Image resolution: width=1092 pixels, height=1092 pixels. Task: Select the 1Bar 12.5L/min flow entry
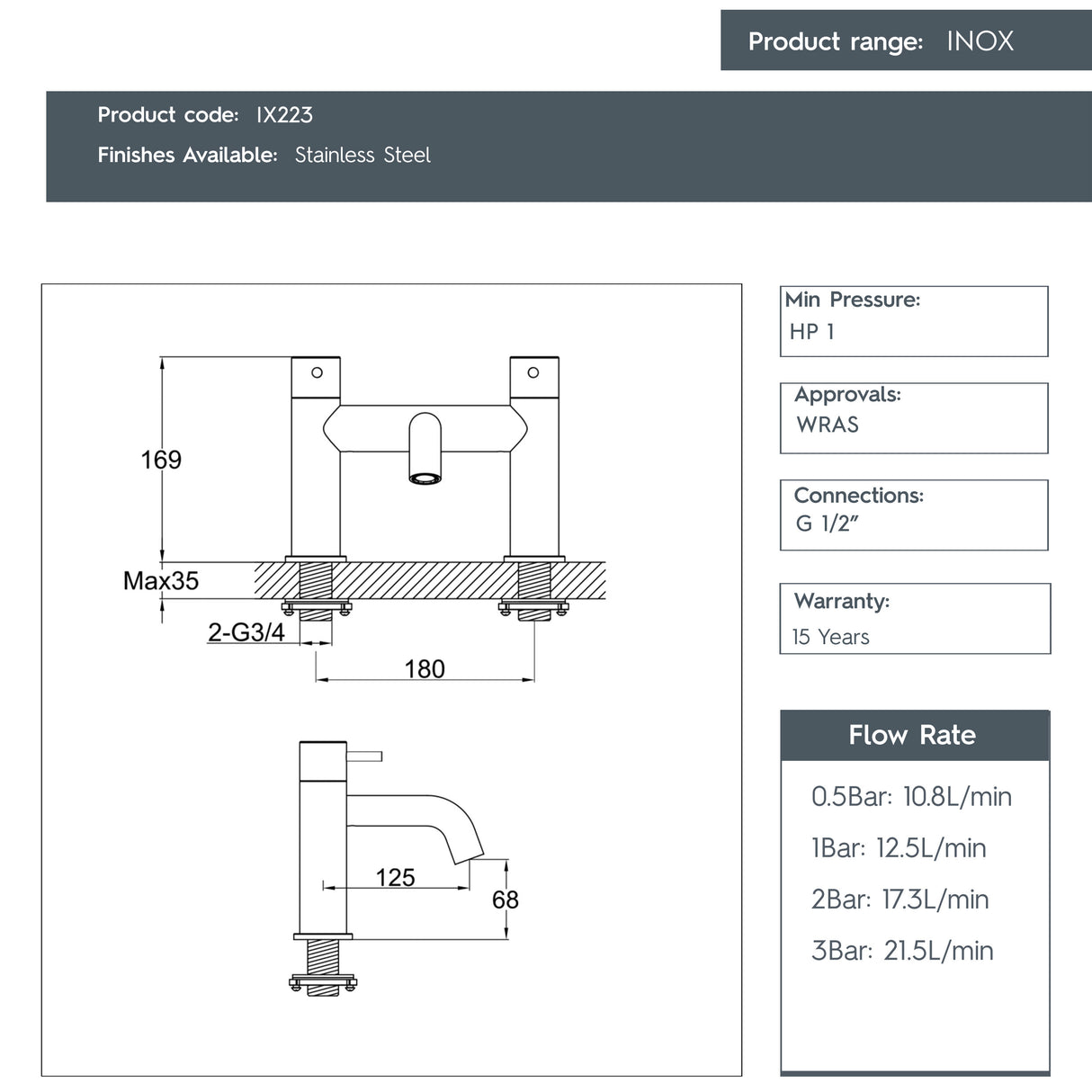(899, 847)
